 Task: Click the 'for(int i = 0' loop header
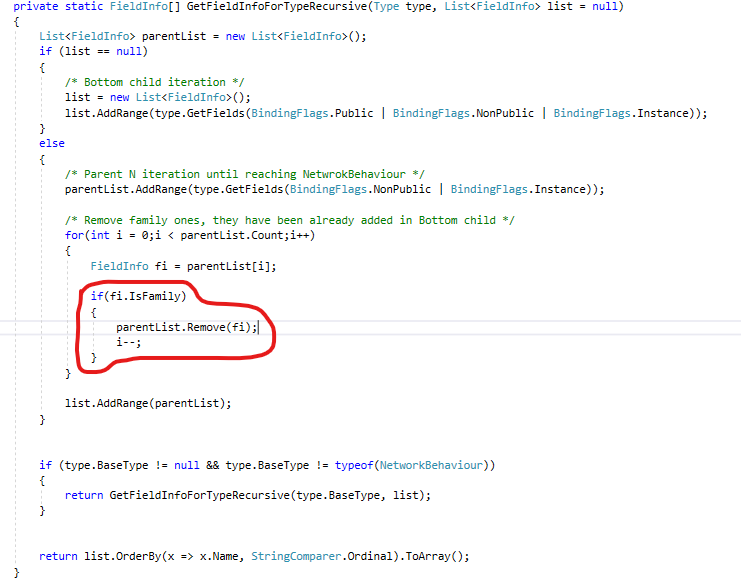190,235
